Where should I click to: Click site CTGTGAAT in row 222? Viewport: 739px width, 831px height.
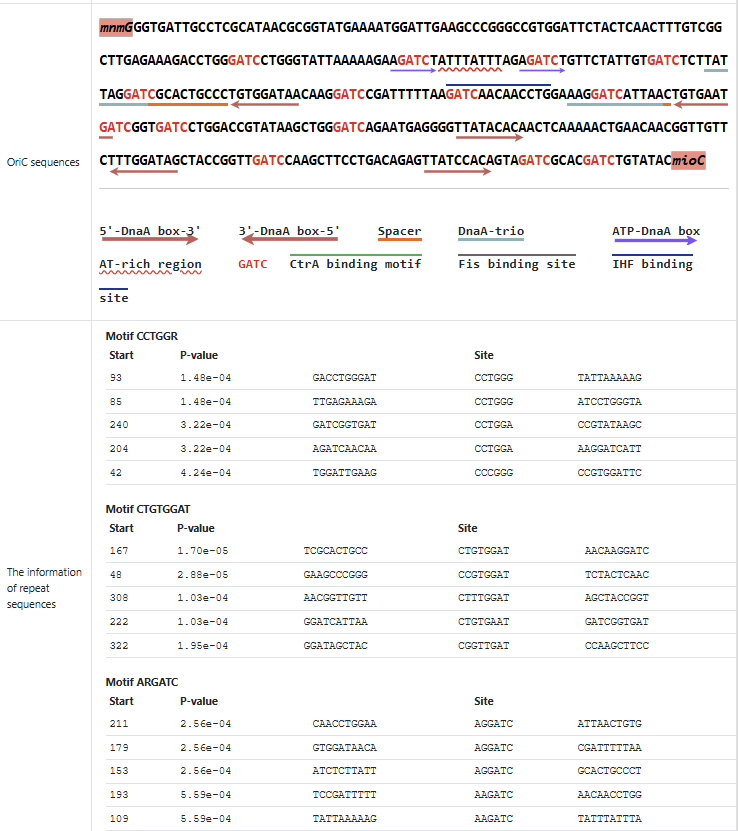point(483,622)
